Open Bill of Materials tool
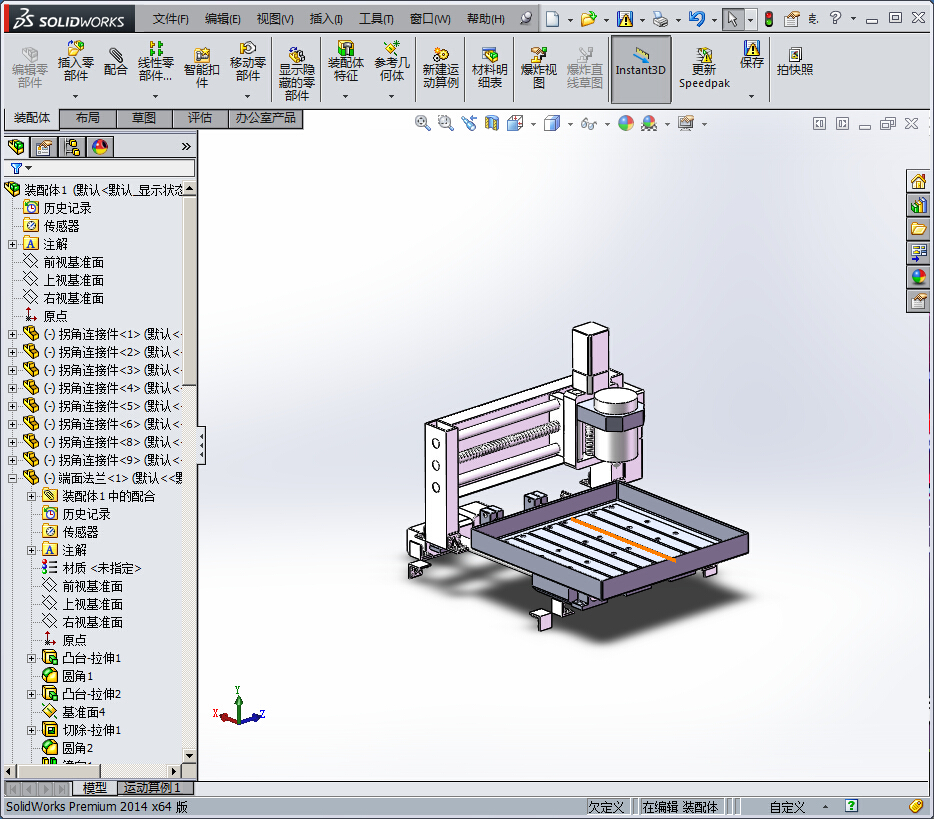The width and height of the screenshot is (934, 819). click(490, 68)
